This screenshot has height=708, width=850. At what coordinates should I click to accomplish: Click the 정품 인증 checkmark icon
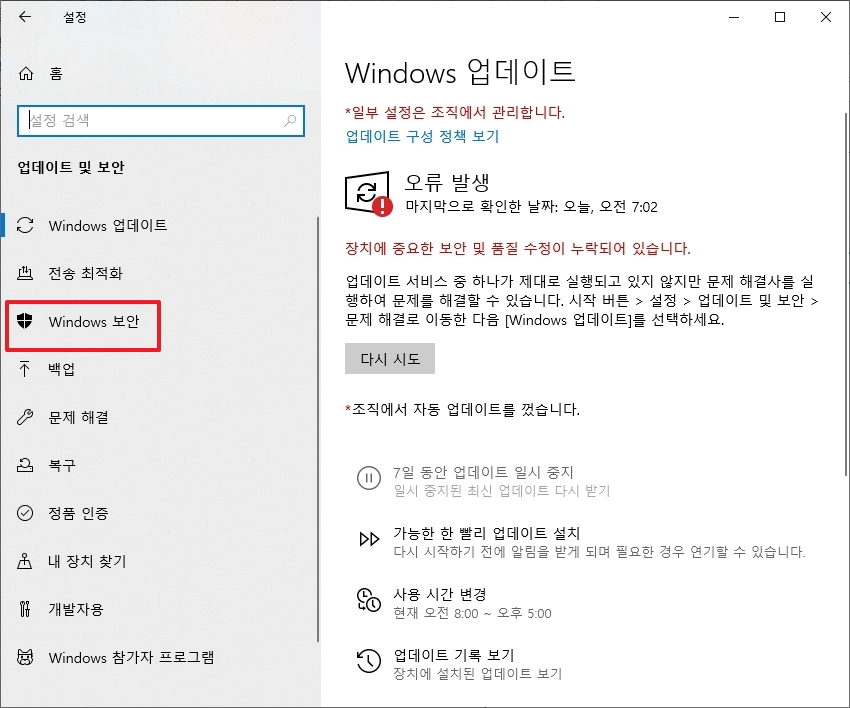tap(25, 513)
